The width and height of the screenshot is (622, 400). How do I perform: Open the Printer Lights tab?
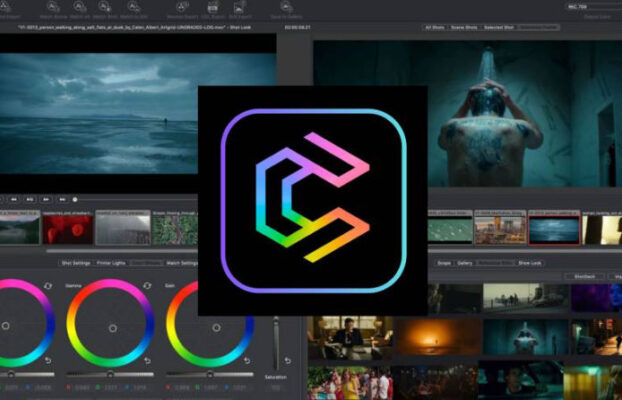(111, 263)
